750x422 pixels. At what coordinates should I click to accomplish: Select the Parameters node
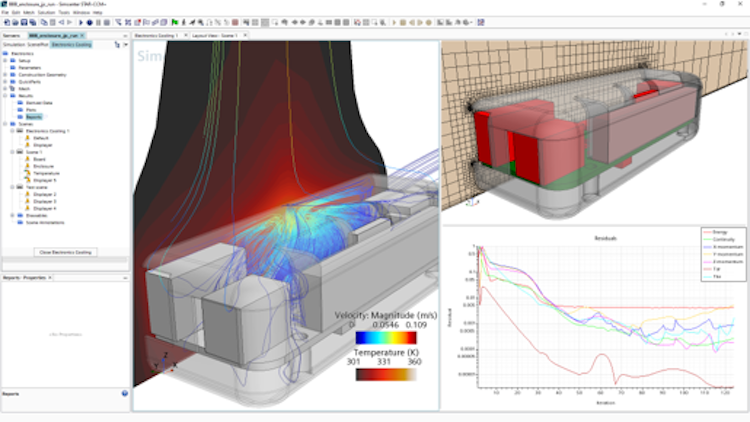[30, 67]
